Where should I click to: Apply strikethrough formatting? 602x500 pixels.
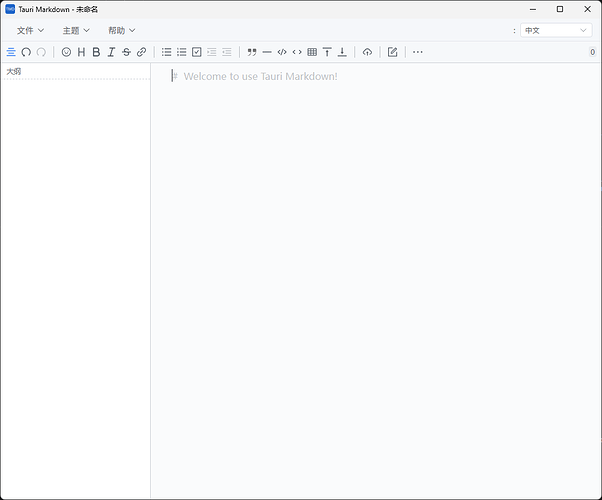click(x=126, y=52)
